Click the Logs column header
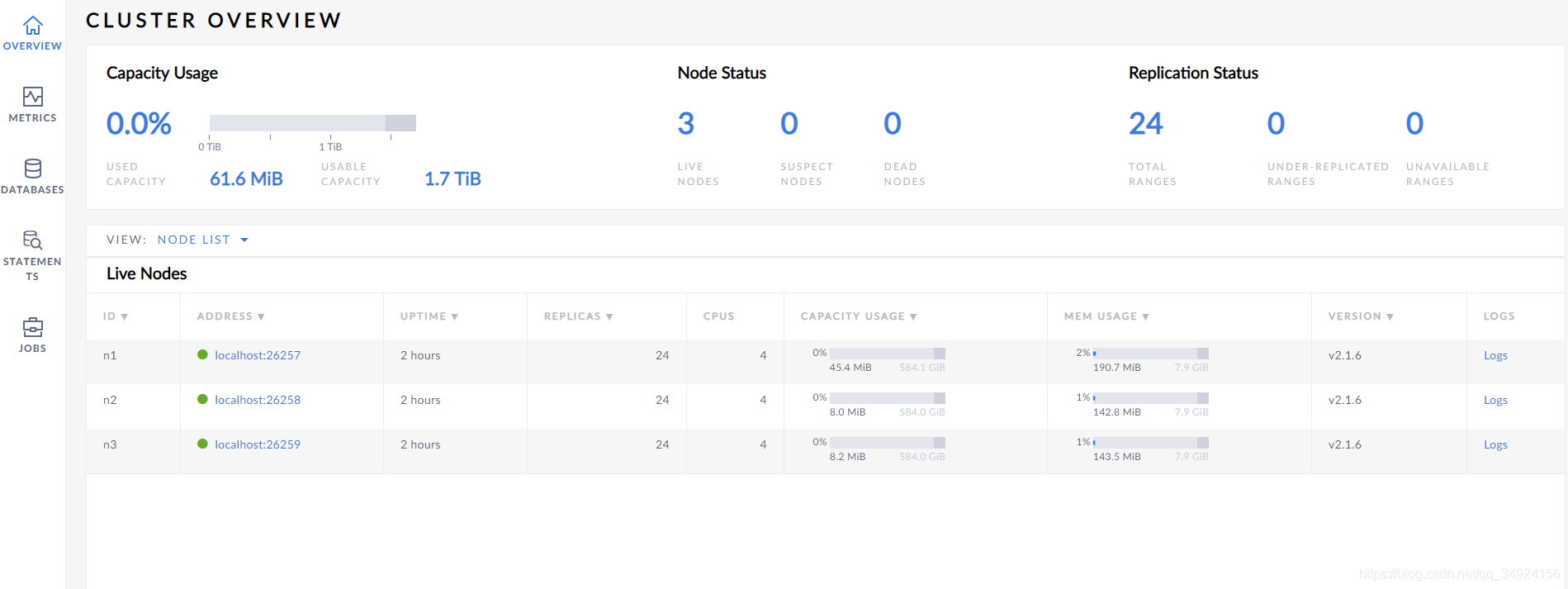Screen dimensions: 1568x589 [1499, 316]
